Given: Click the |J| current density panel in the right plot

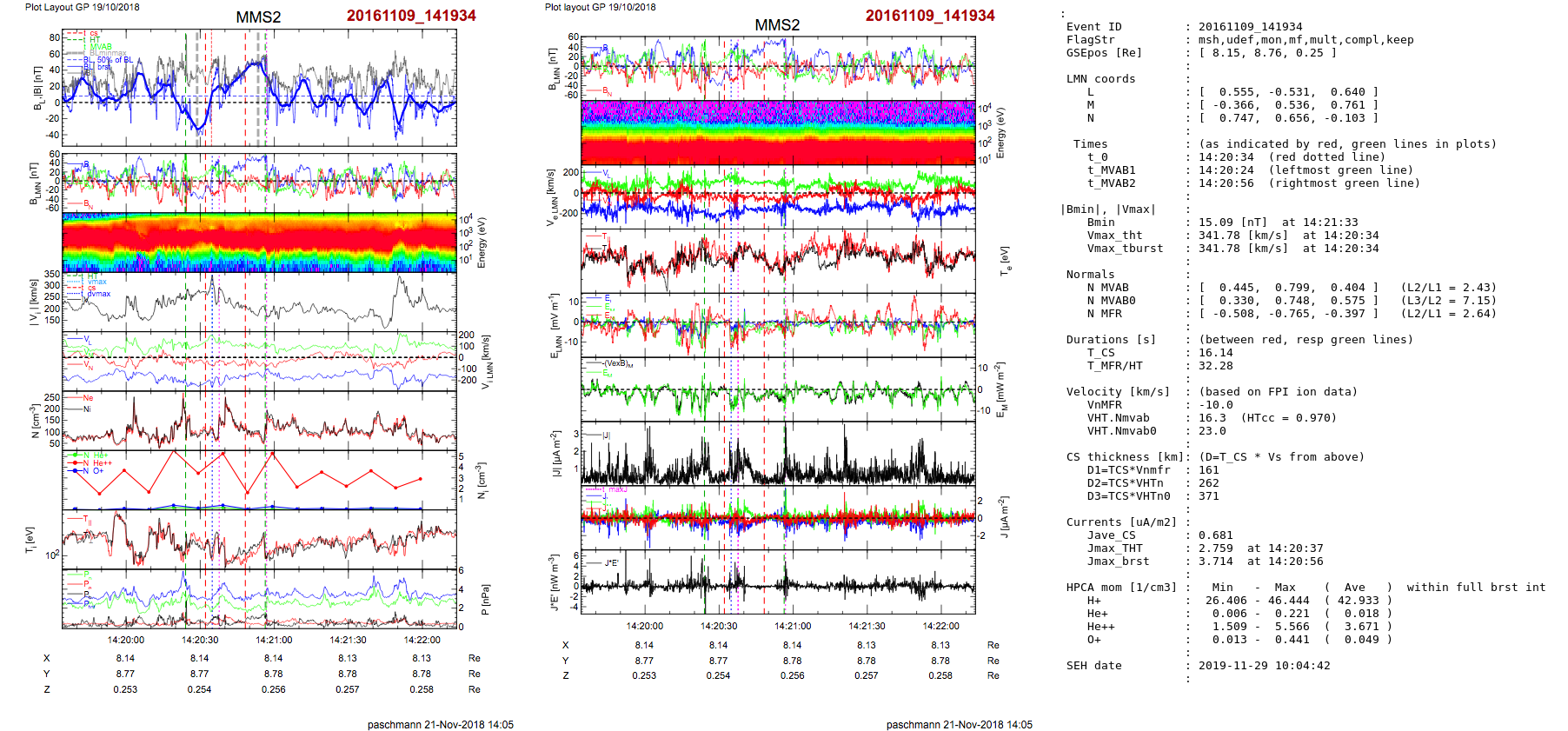Looking at the screenshot, I should point(778,453).
